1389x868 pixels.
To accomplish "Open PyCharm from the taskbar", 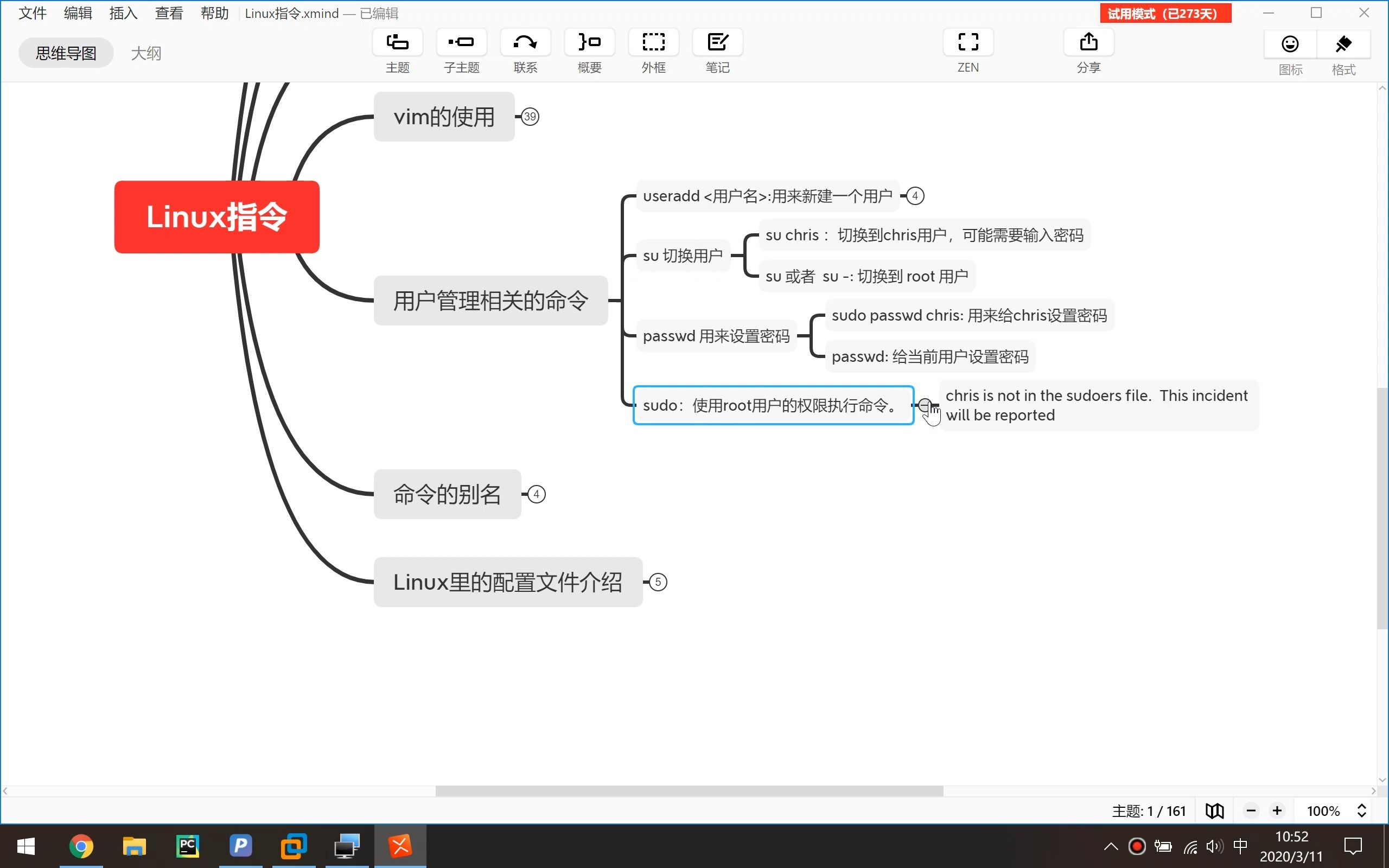I will (x=187, y=846).
